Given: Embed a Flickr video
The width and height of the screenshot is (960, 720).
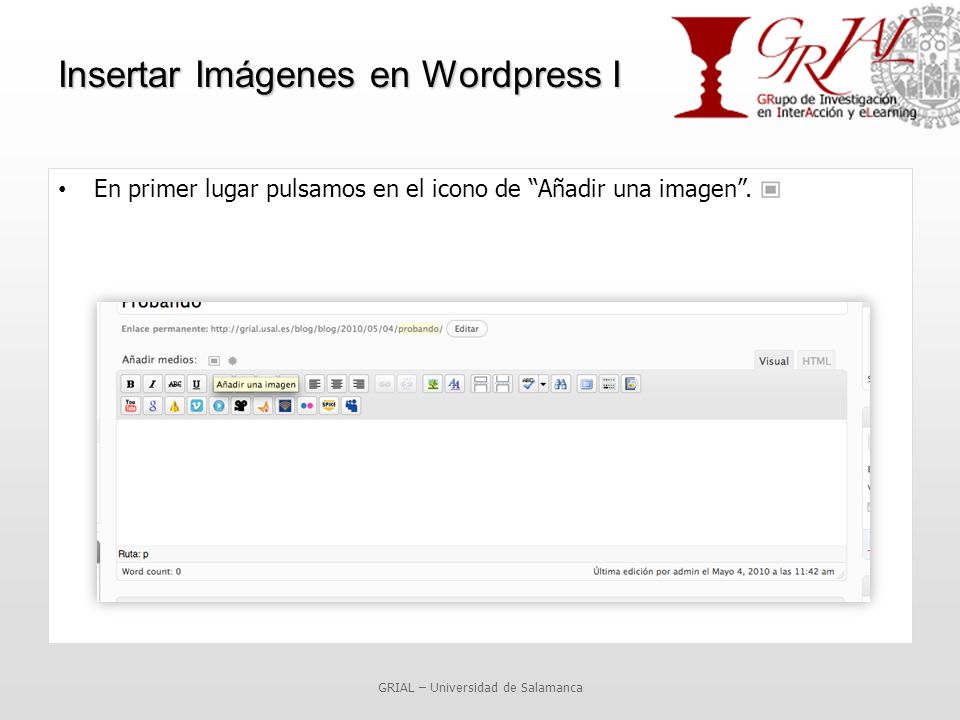Looking at the screenshot, I should [x=307, y=405].
